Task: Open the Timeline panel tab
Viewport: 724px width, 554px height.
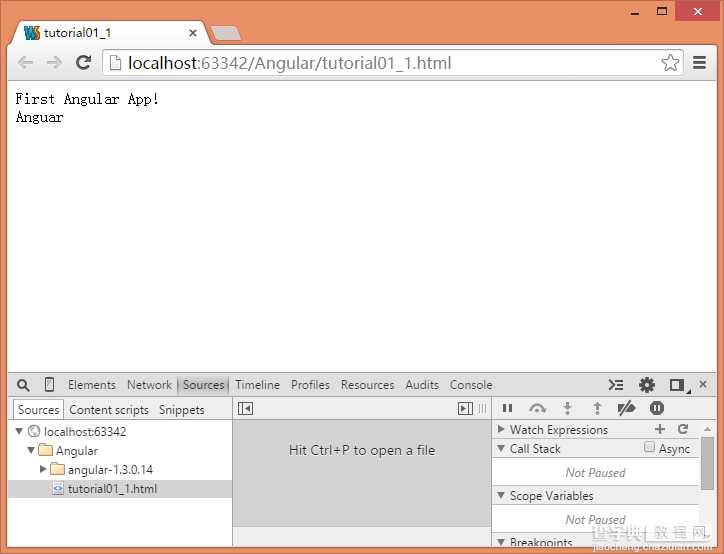Action: pos(257,385)
